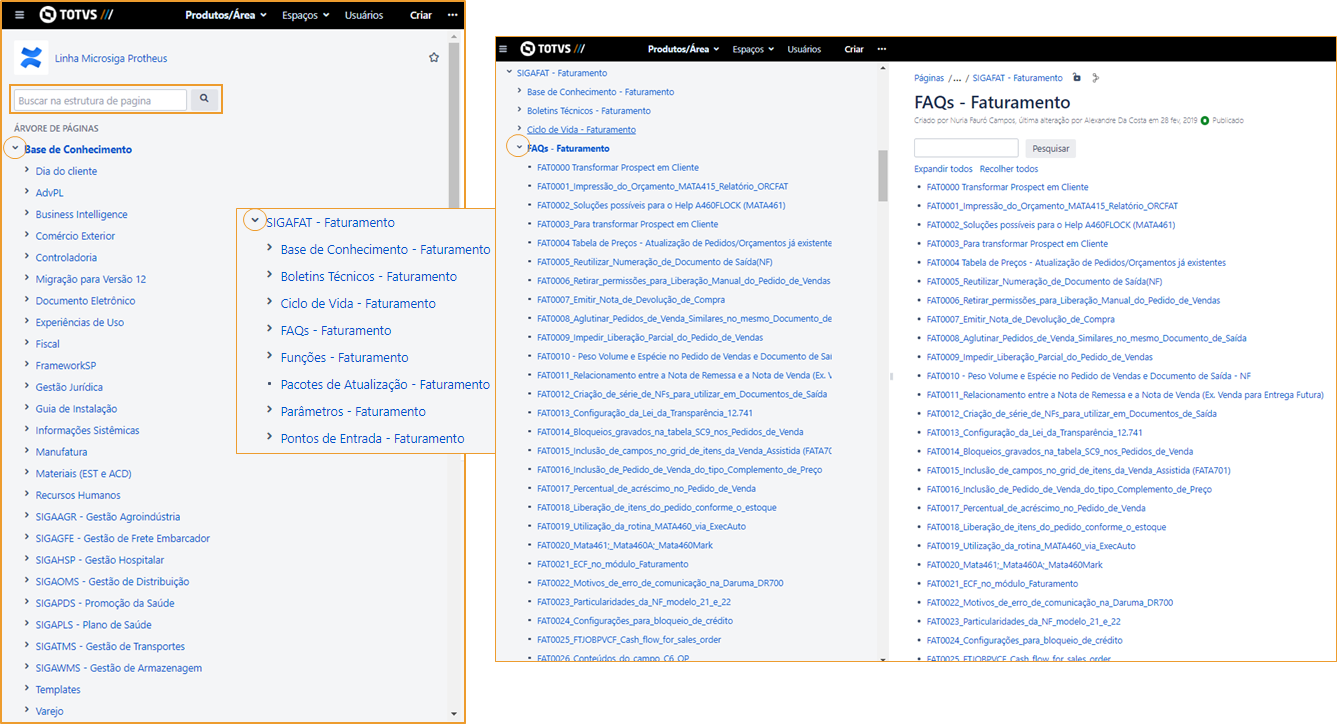Click the page hierarchy icon beside the lock
The width and height of the screenshot is (1337, 724).
1095,77
